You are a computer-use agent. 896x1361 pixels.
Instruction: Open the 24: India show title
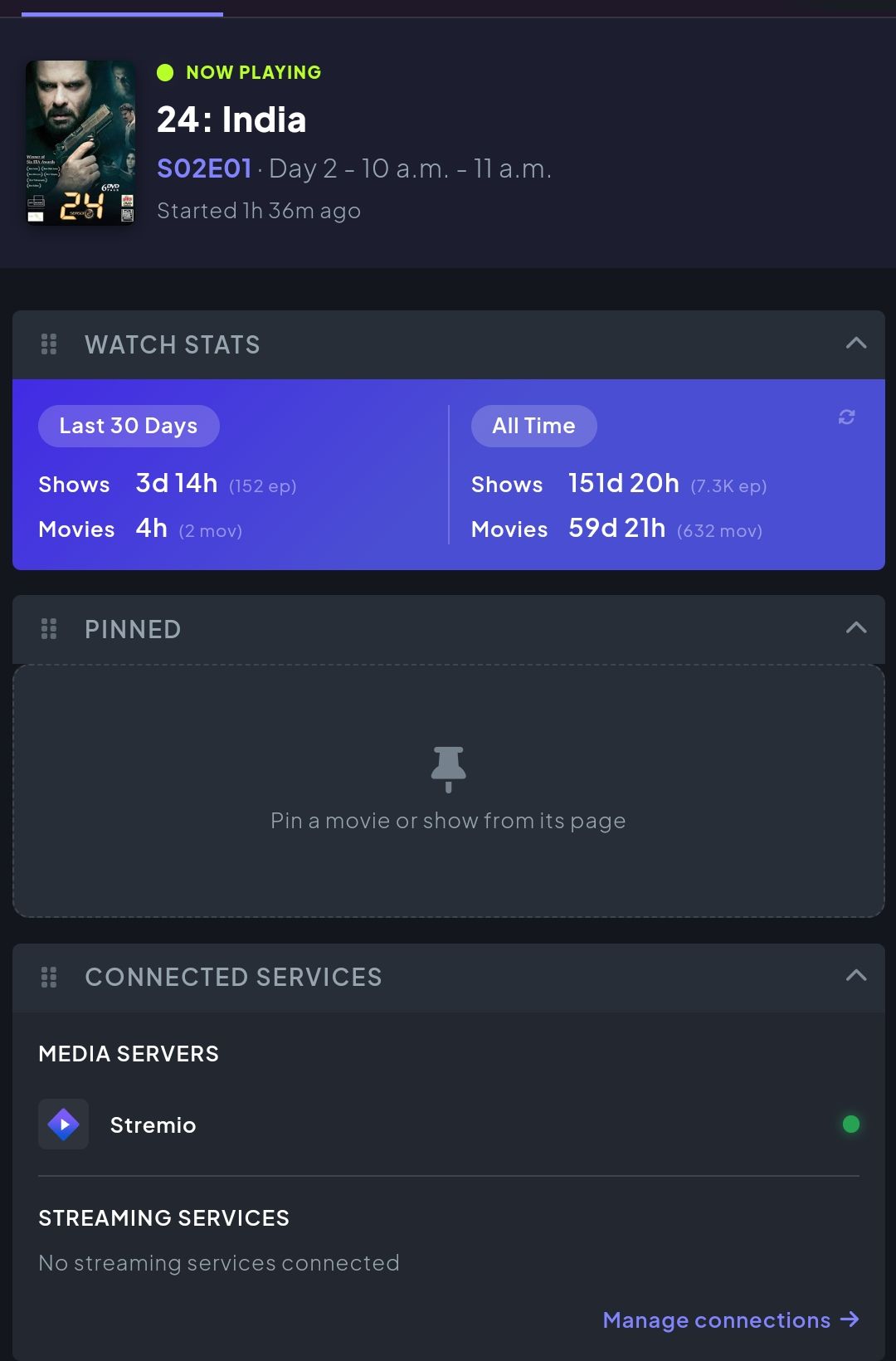[x=231, y=120]
